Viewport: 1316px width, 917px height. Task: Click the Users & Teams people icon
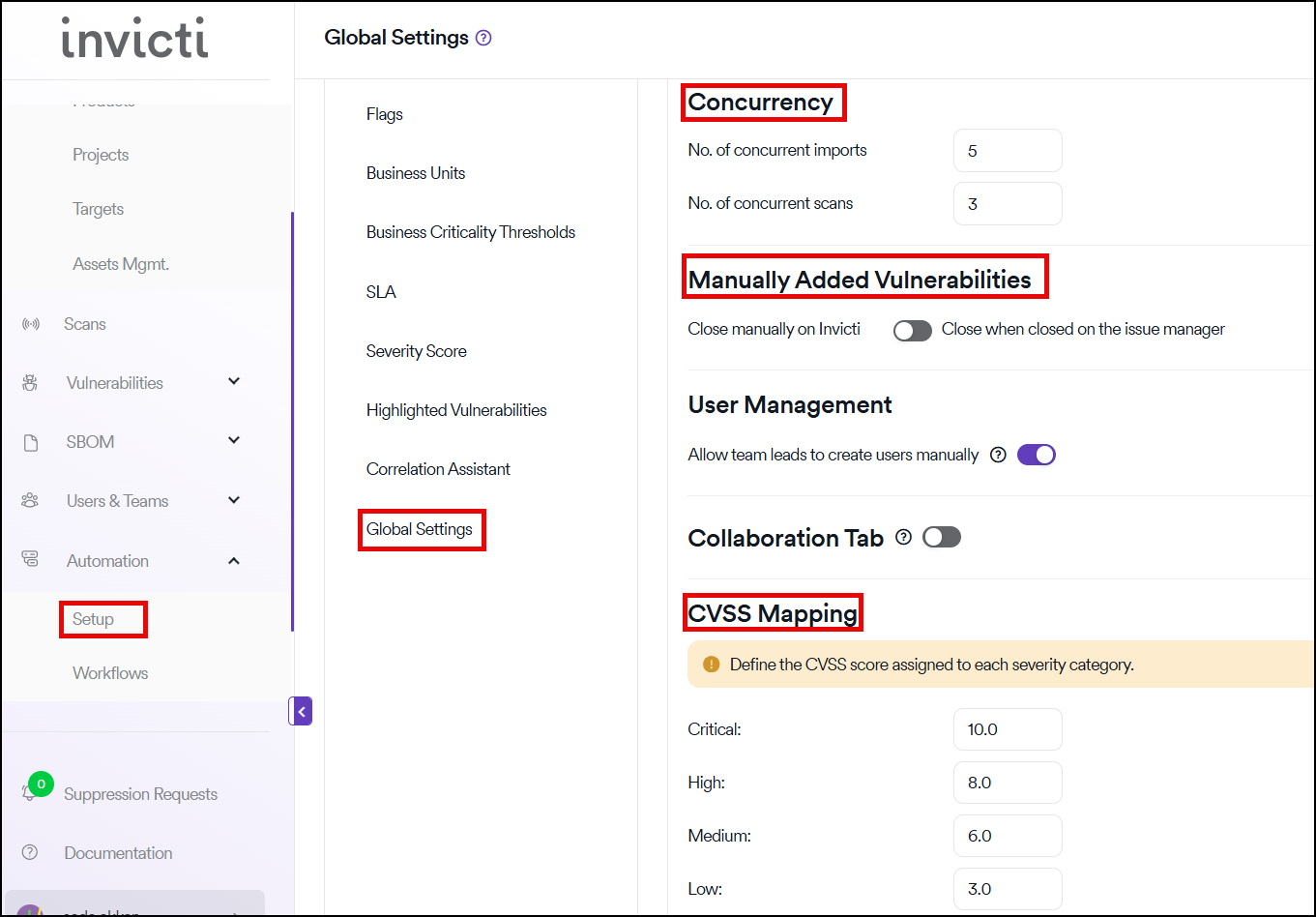30,501
